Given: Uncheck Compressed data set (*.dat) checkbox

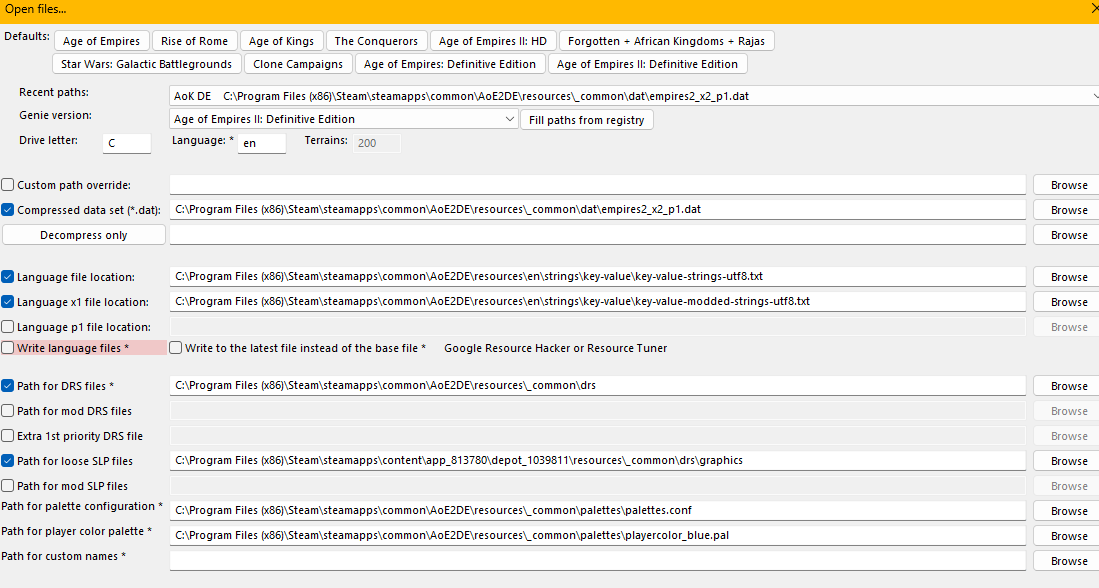Looking at the screenshot, I should click(x=9, y=210).
